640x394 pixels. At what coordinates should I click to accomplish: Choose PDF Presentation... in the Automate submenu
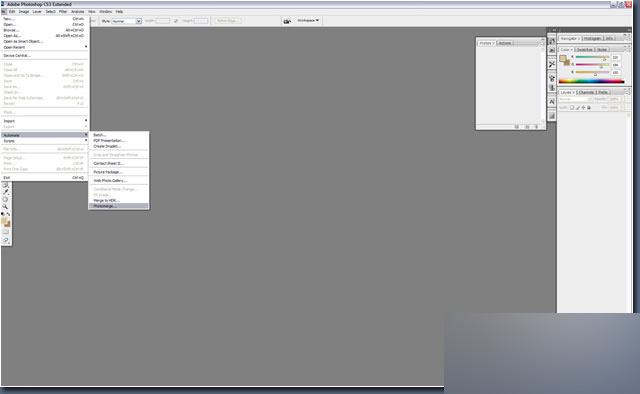(119, 140)
